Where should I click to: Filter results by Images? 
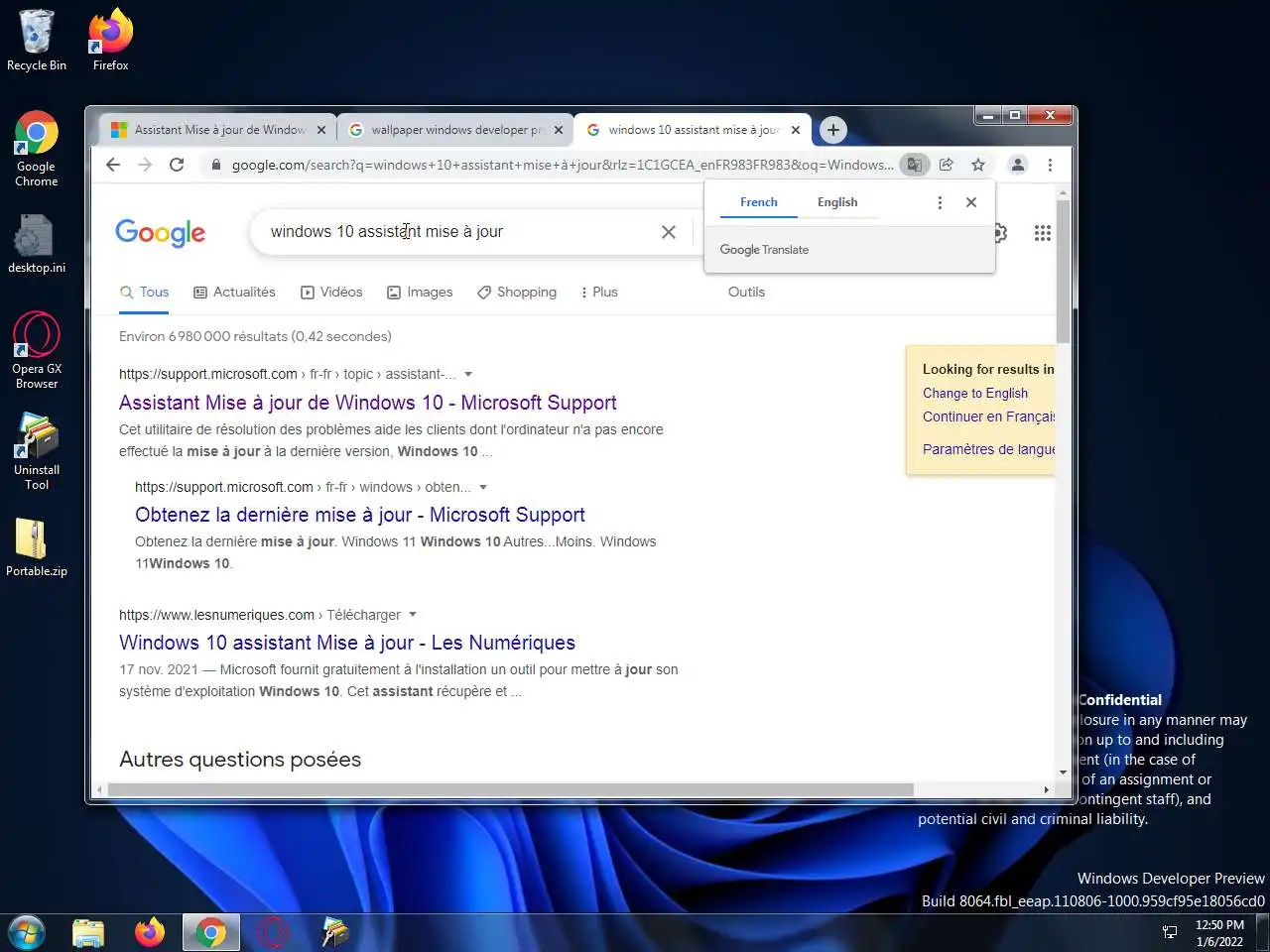pyautogui.click(x=420, y=293)
